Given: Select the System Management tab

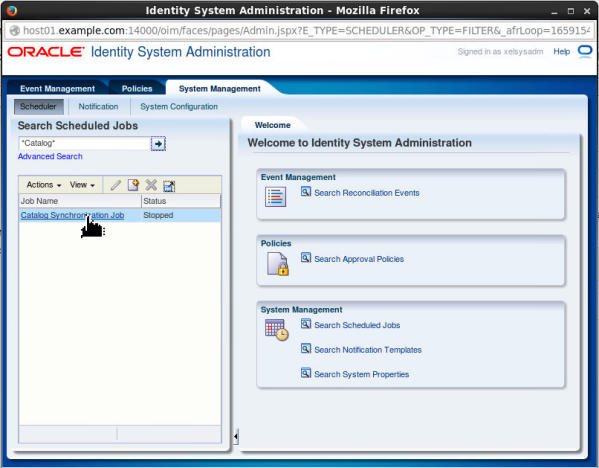Looking at the screenshot, I should click(220, 89).
